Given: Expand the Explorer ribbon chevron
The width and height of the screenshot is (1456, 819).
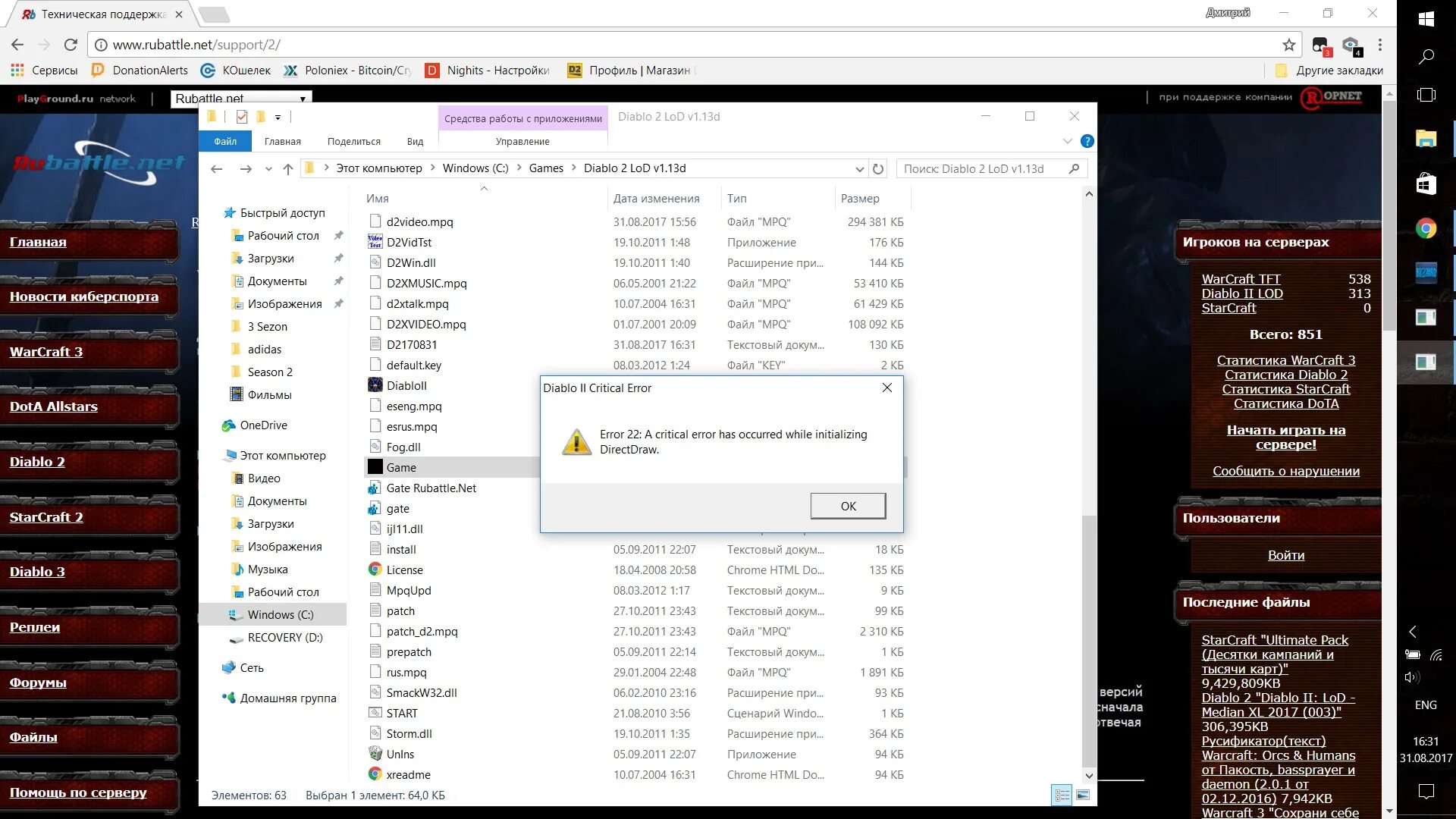Looking at the screenshot, I should tap(1067, 141).
